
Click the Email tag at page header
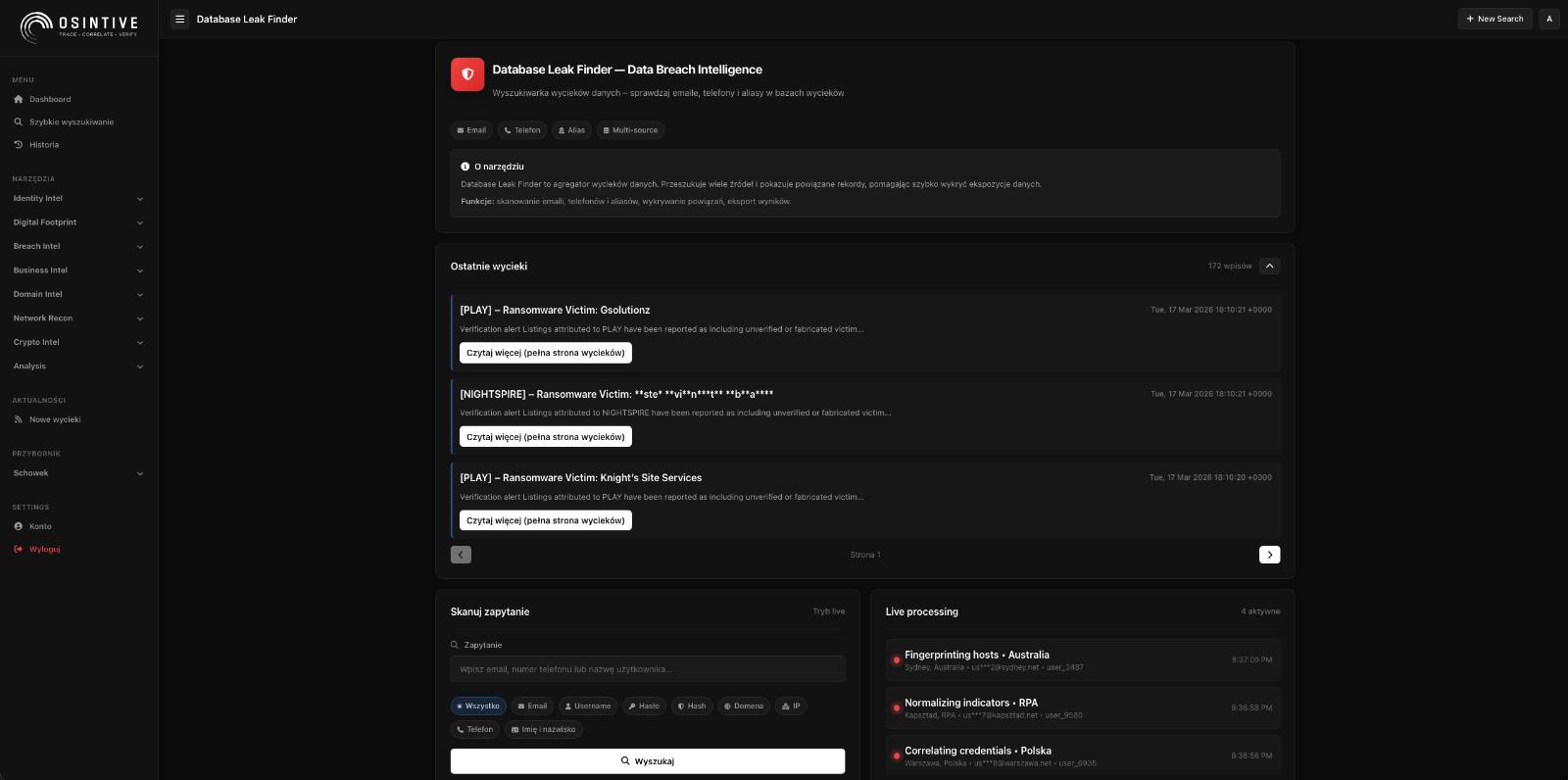[471, 130]
